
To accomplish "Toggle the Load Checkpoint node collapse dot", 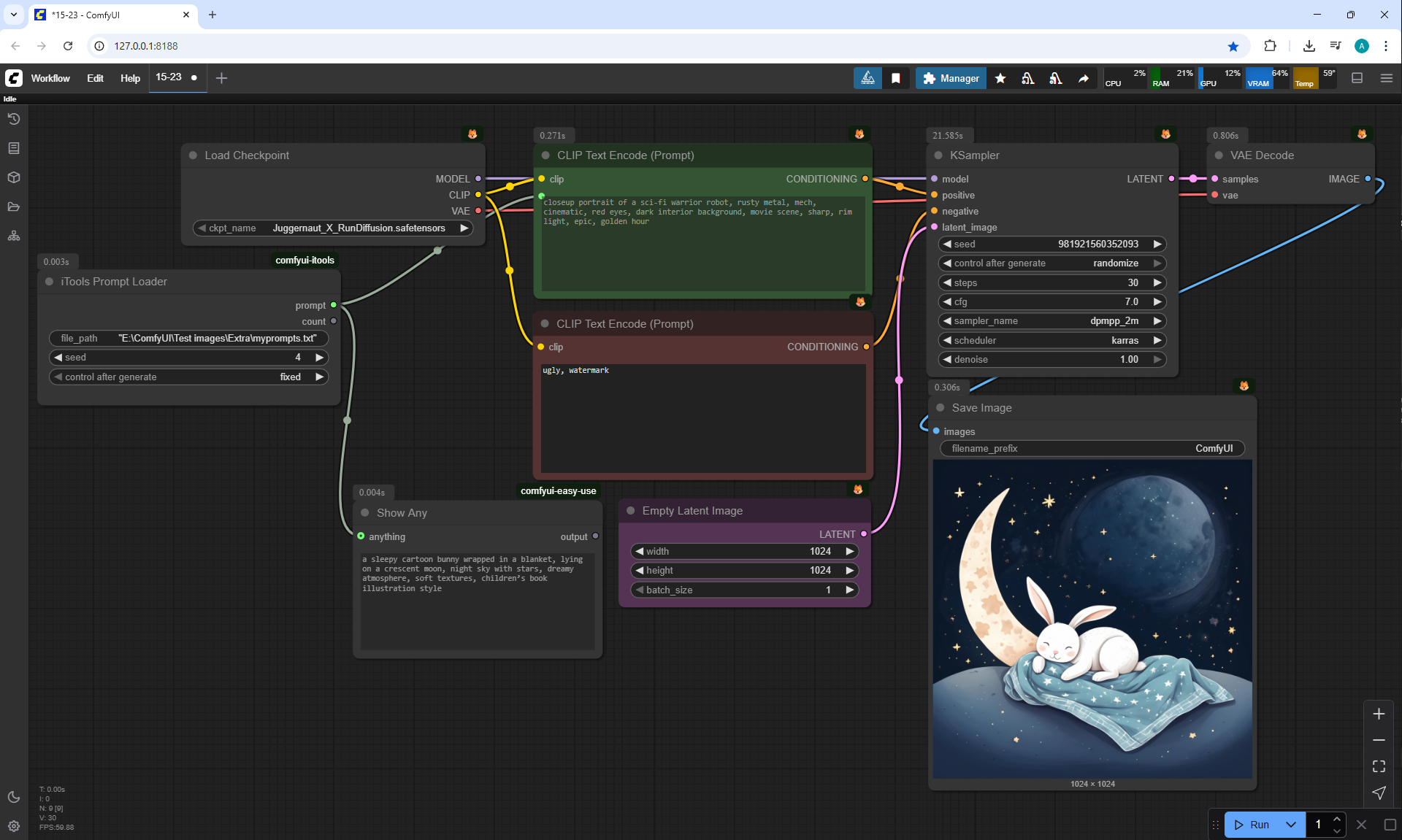I will tap(194, 155).
